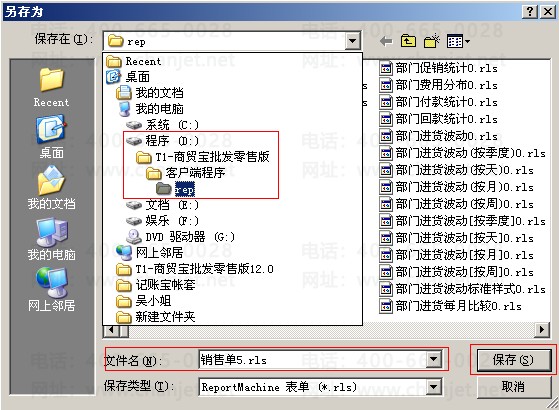This screenshot has width=559, height=410.
Task: Select 程序 (D:) drive in location list
Action: click(163, 141)
